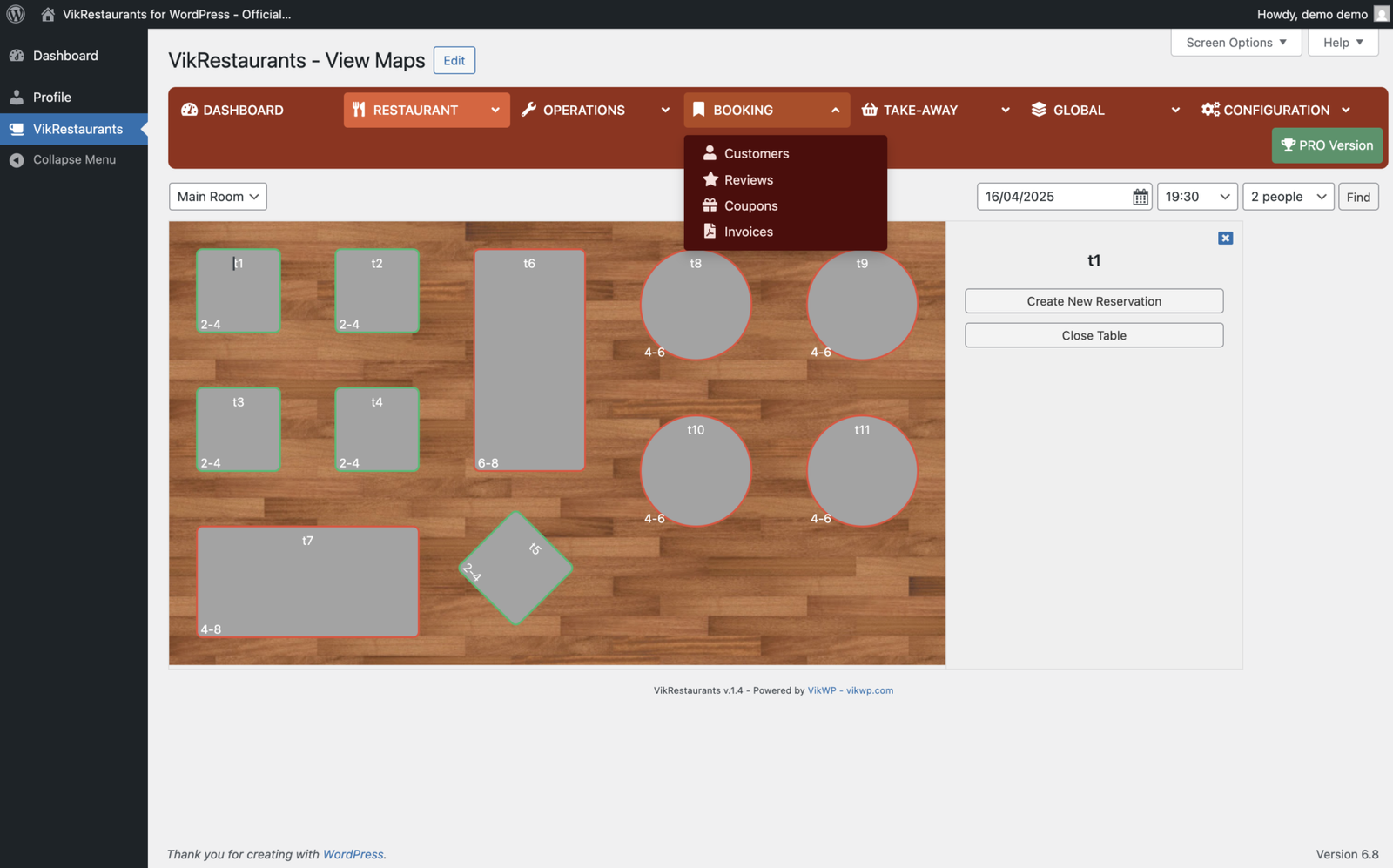Select table t2 on the map
1393x868 pixels.
pos(377,292)
